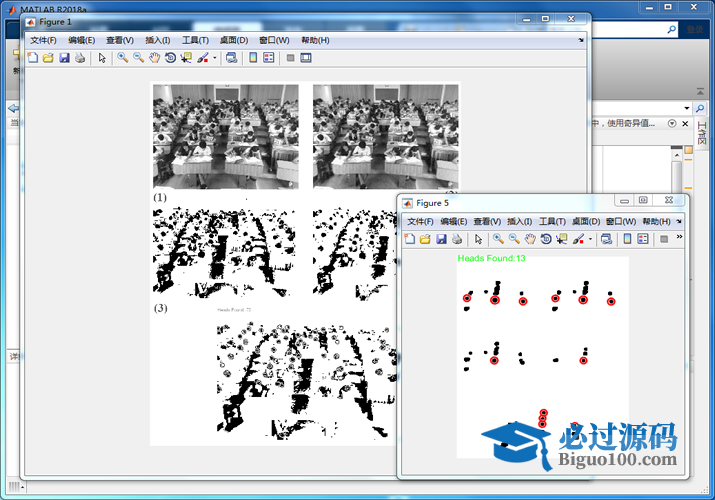The image size is (715, 500).
Task: Open 桌面(D) menu in Figure 1
Action: point(234,40)
